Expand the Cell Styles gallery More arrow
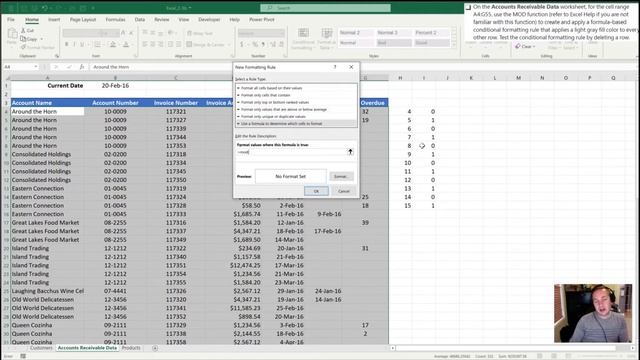Viewport: 640px width, 360px height. pos(454,45)
